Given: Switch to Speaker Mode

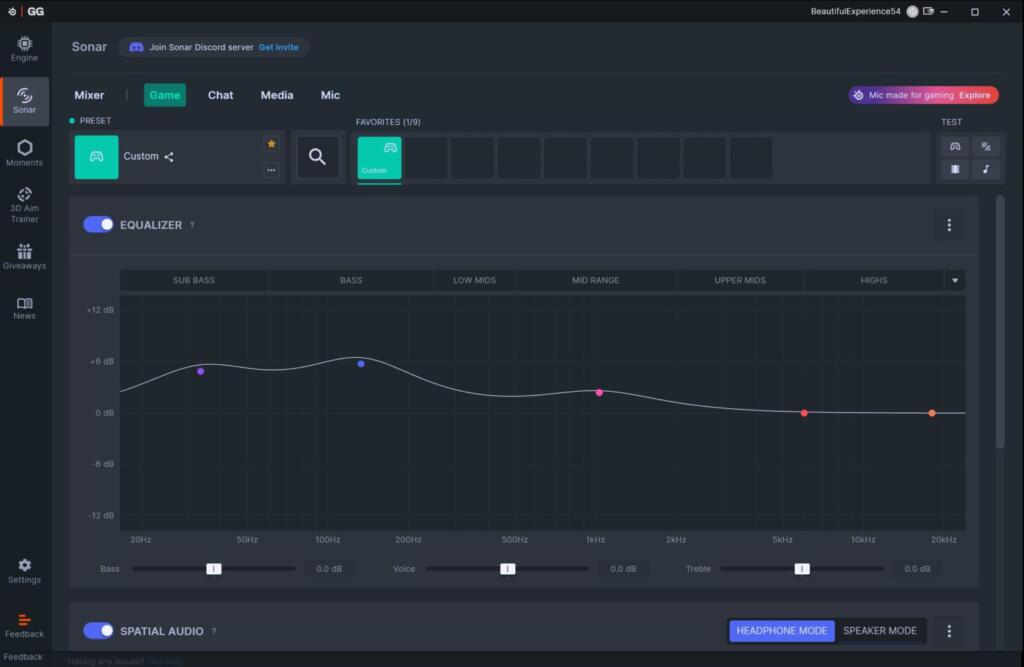Looking at the screenshot, I should click(879, 631).
